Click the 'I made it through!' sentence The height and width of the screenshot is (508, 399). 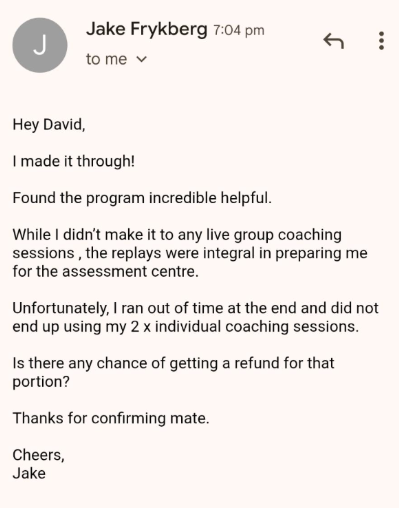pos(74,161)
